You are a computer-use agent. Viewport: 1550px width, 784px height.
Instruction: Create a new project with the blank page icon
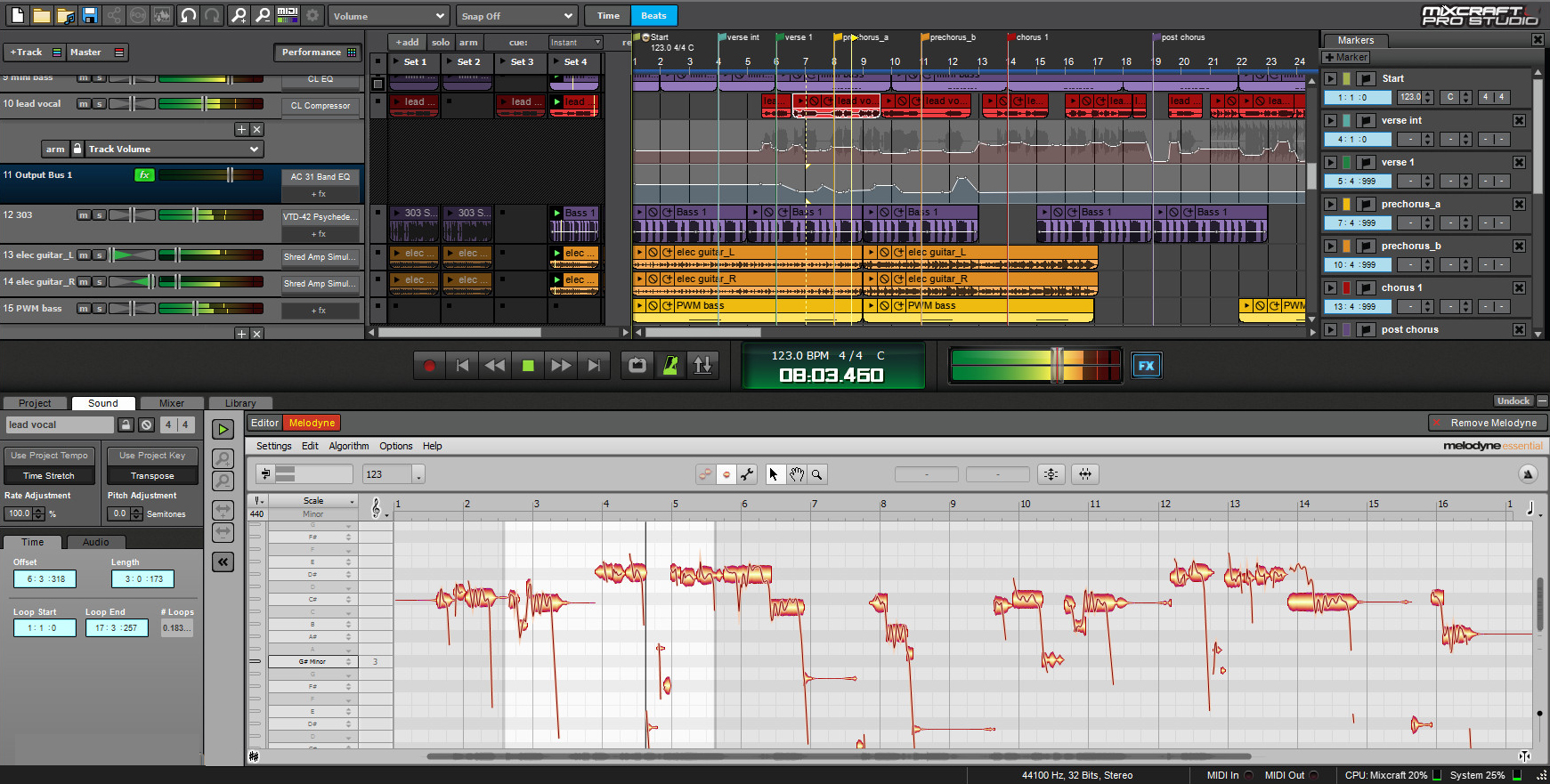click(17, 15)
